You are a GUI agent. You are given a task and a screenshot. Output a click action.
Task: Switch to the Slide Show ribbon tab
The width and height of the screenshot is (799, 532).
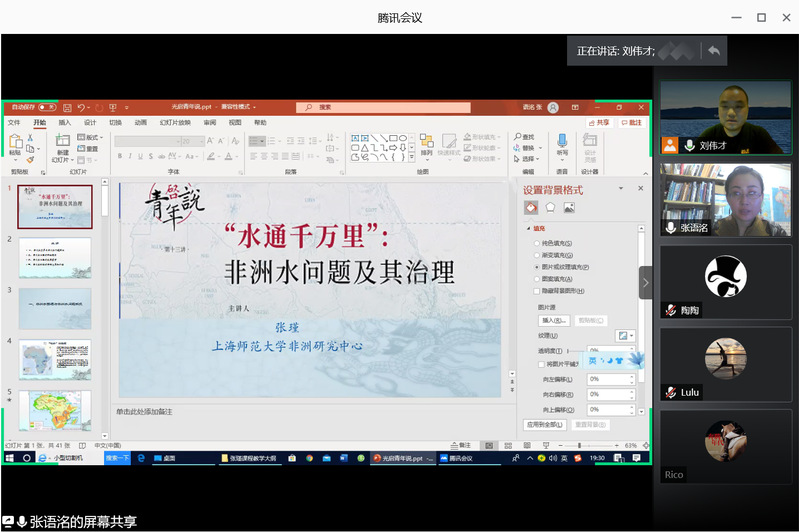(175, 122)
